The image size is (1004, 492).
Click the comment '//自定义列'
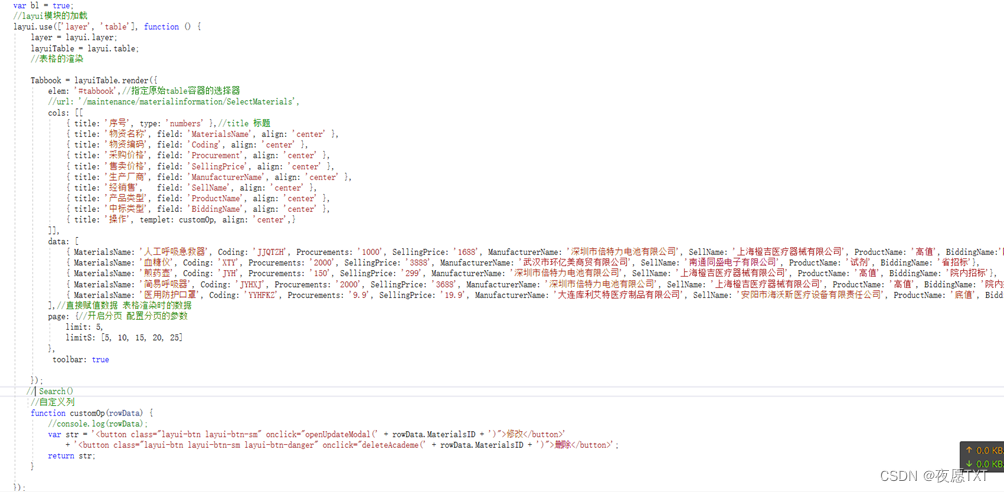53,402
